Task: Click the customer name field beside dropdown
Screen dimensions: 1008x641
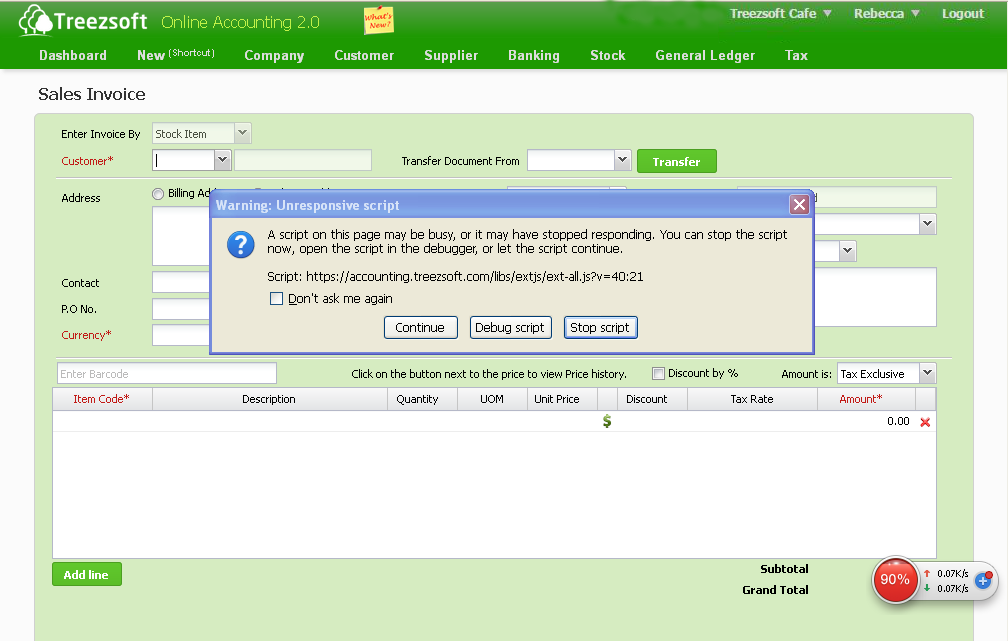Action: (303, 159)
